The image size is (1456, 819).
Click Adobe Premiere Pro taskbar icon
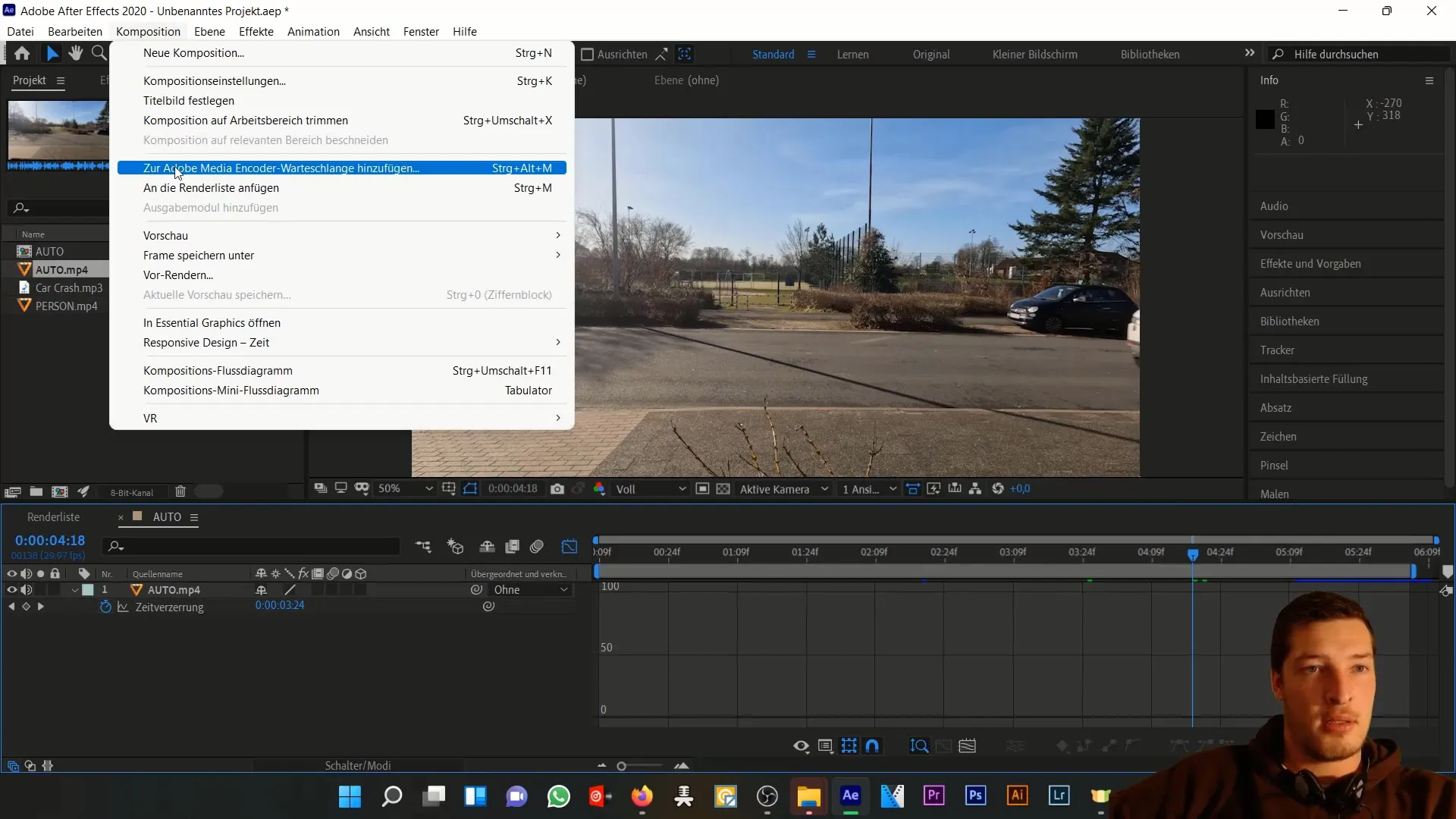(x=934, y=796)
